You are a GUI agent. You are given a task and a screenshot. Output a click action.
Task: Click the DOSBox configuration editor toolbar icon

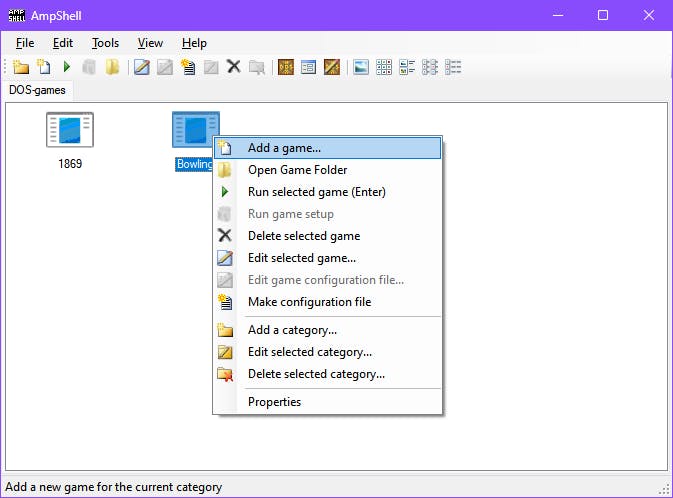(332, 67)
